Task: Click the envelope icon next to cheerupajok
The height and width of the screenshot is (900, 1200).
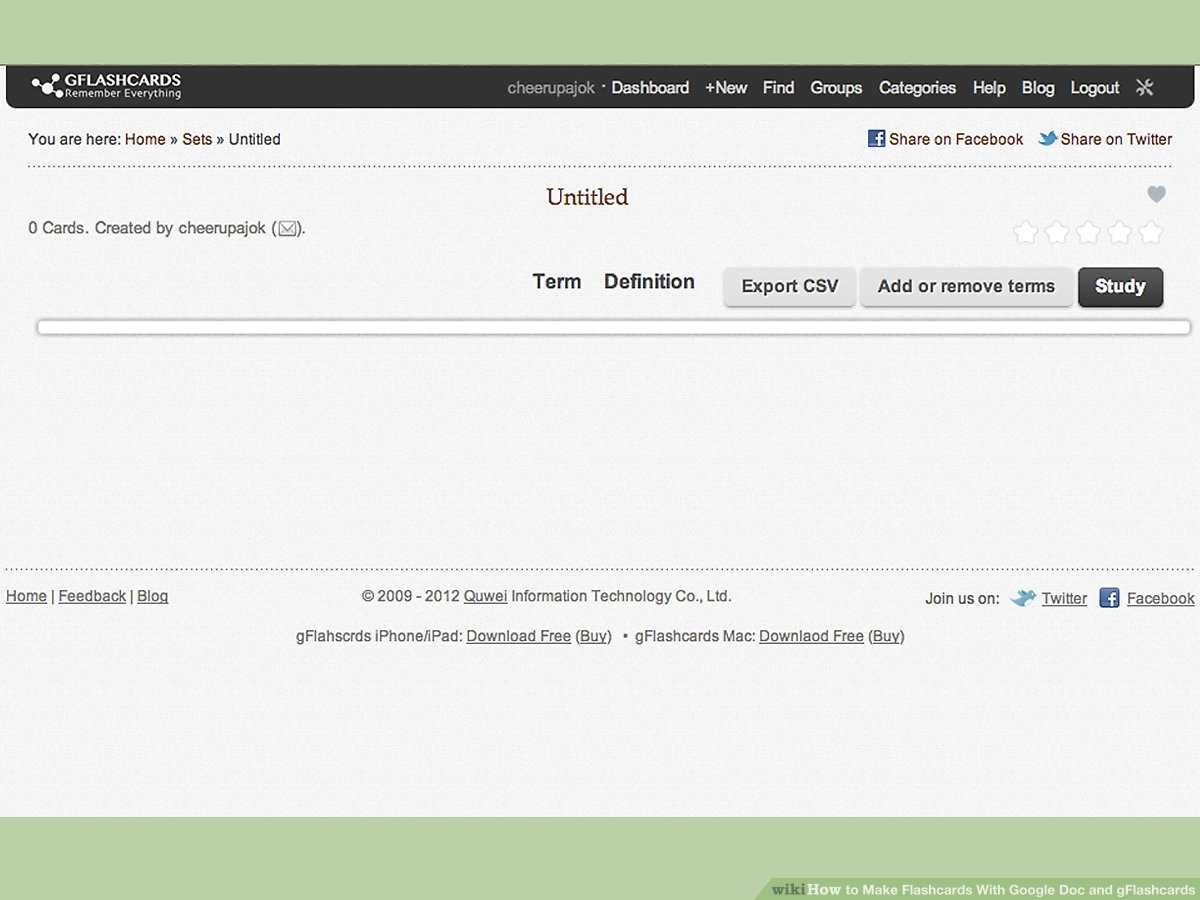Action: (x=287, y=229)
